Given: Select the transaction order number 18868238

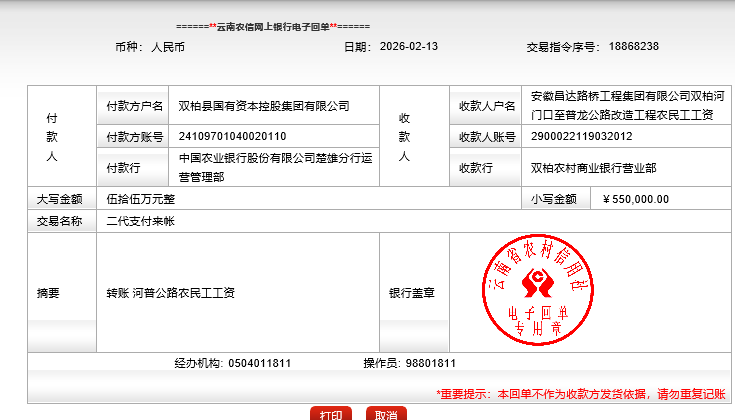Looking at the screenshot, I should (x=634, y=46).
